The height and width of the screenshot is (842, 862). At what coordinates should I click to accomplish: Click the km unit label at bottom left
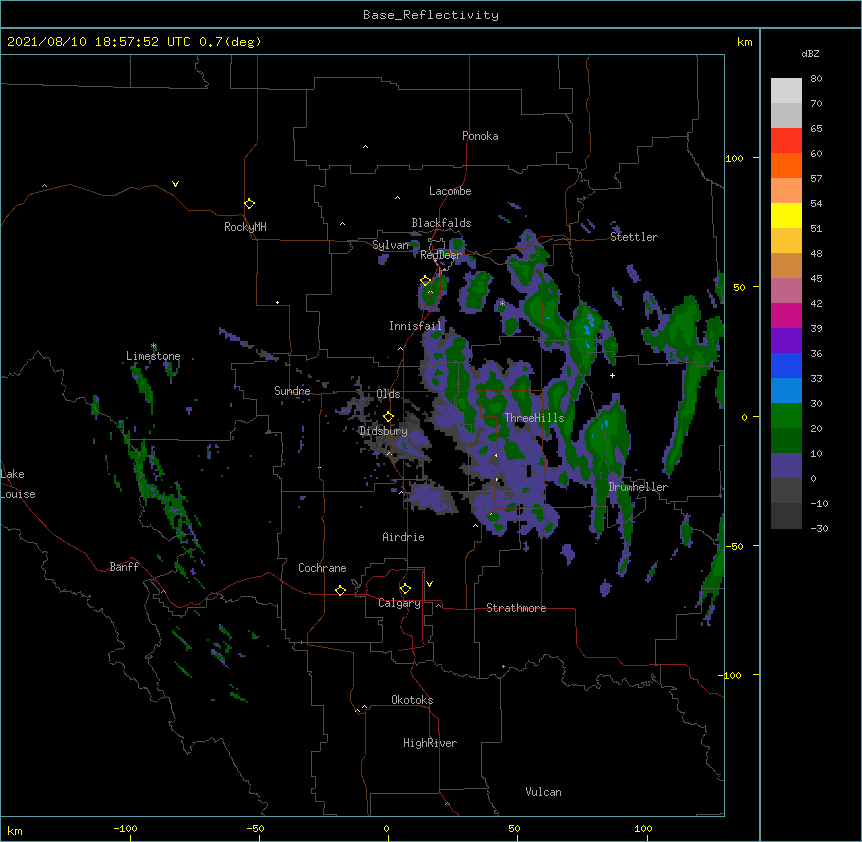(x=15, y=831)
